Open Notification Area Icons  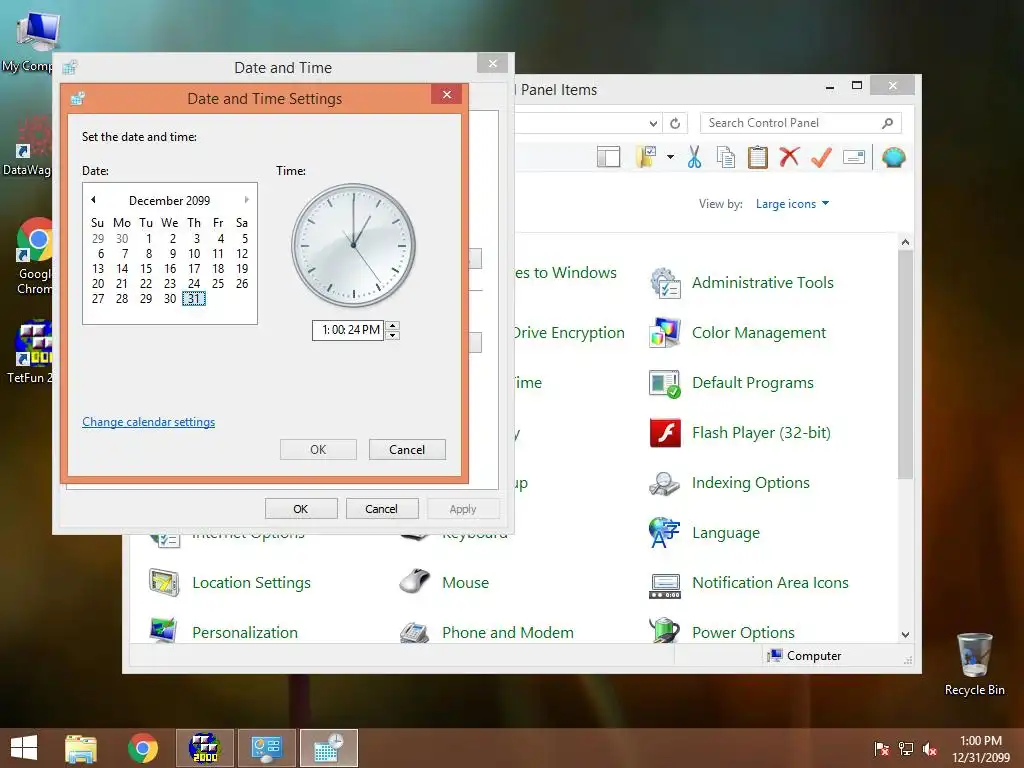[x=749, y=583]
